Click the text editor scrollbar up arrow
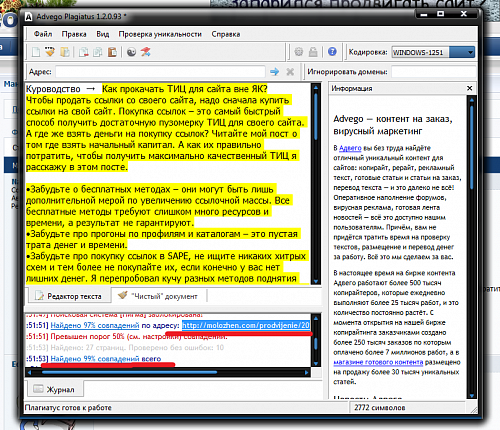 (316, 87)
